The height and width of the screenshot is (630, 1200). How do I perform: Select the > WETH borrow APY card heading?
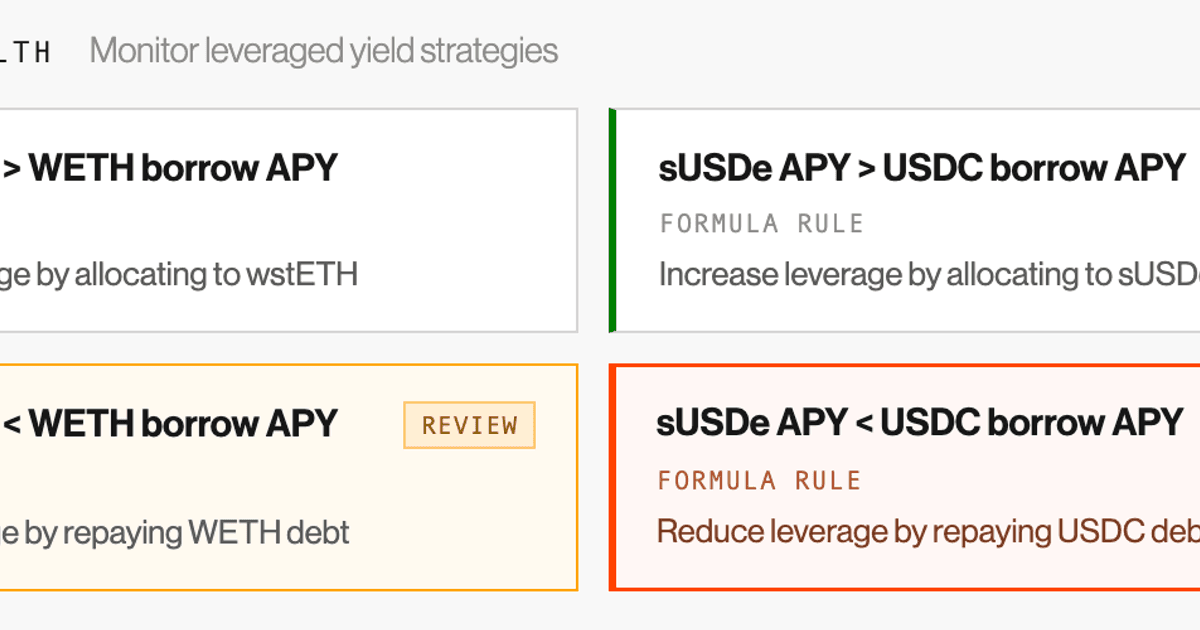170,168
